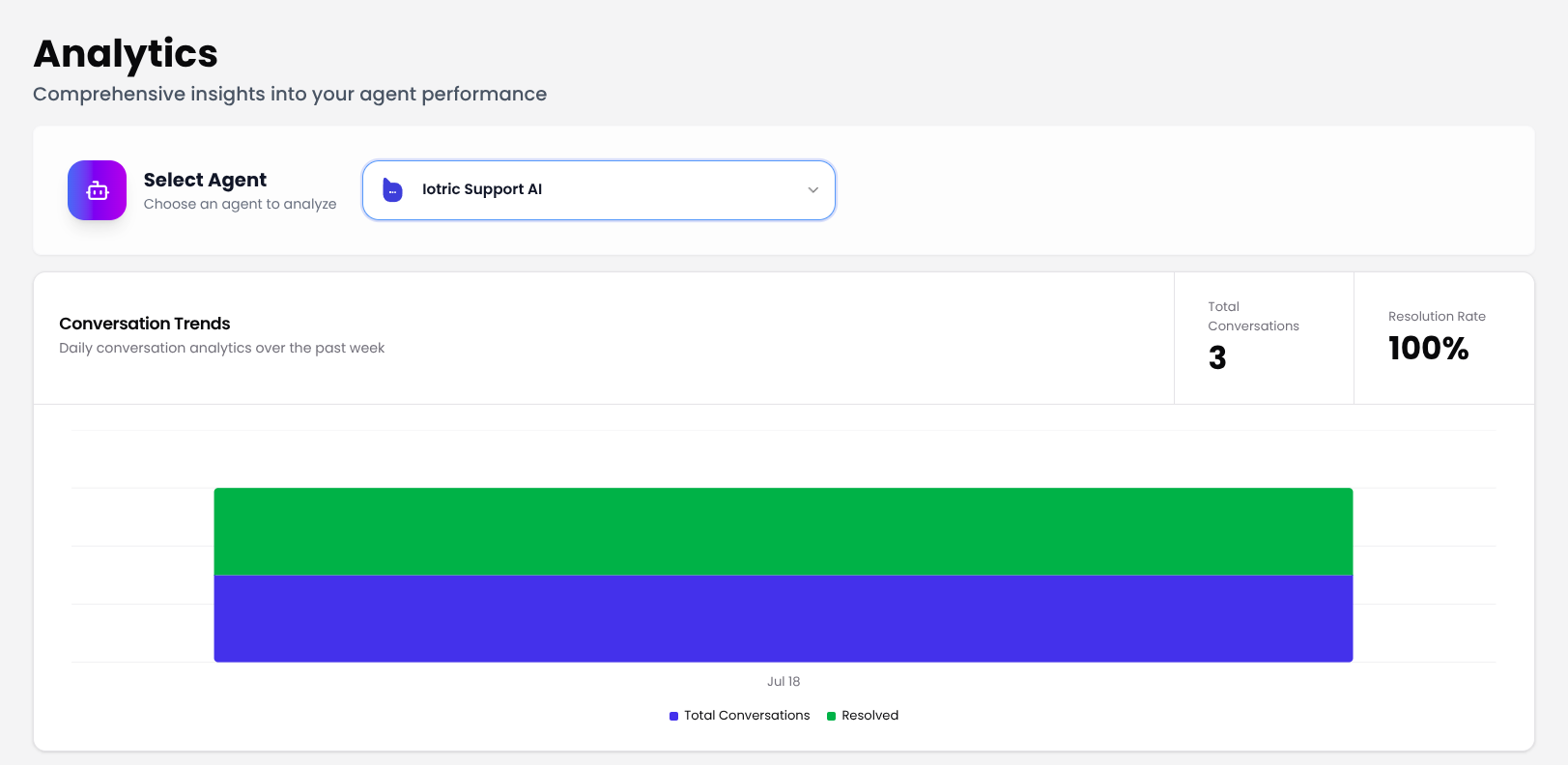The width and height of the screenshot is (1568, 765).
Task: Click the Total Conversations value 3
Action: [1217, 358]
